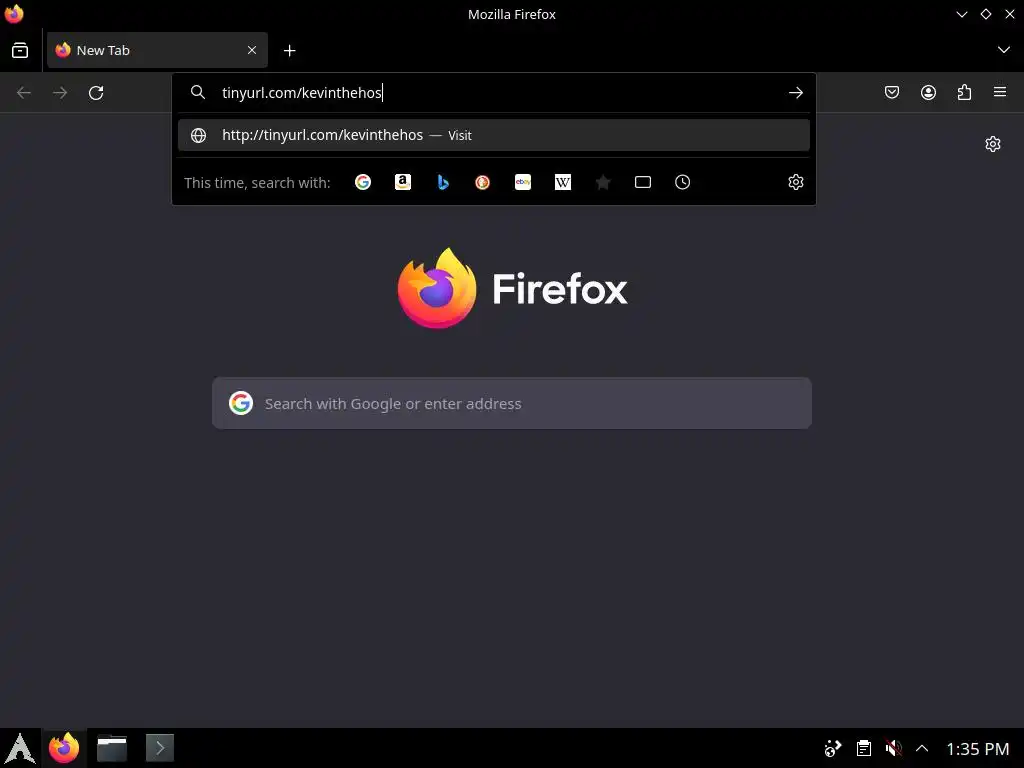Open Firefox from the taskbar
1024x768 pixels.
tap(64, 748)
